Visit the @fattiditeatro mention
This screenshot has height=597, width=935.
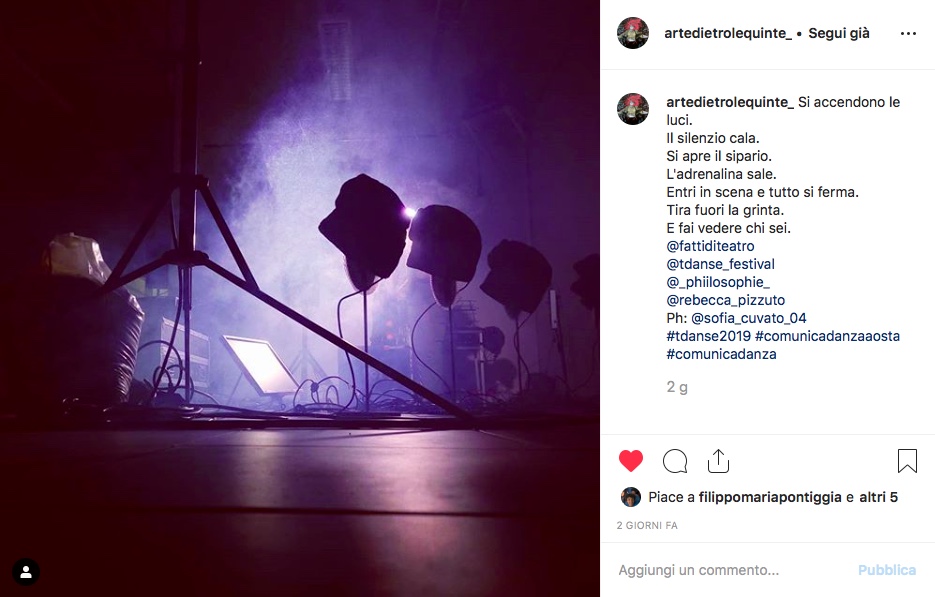710,246
